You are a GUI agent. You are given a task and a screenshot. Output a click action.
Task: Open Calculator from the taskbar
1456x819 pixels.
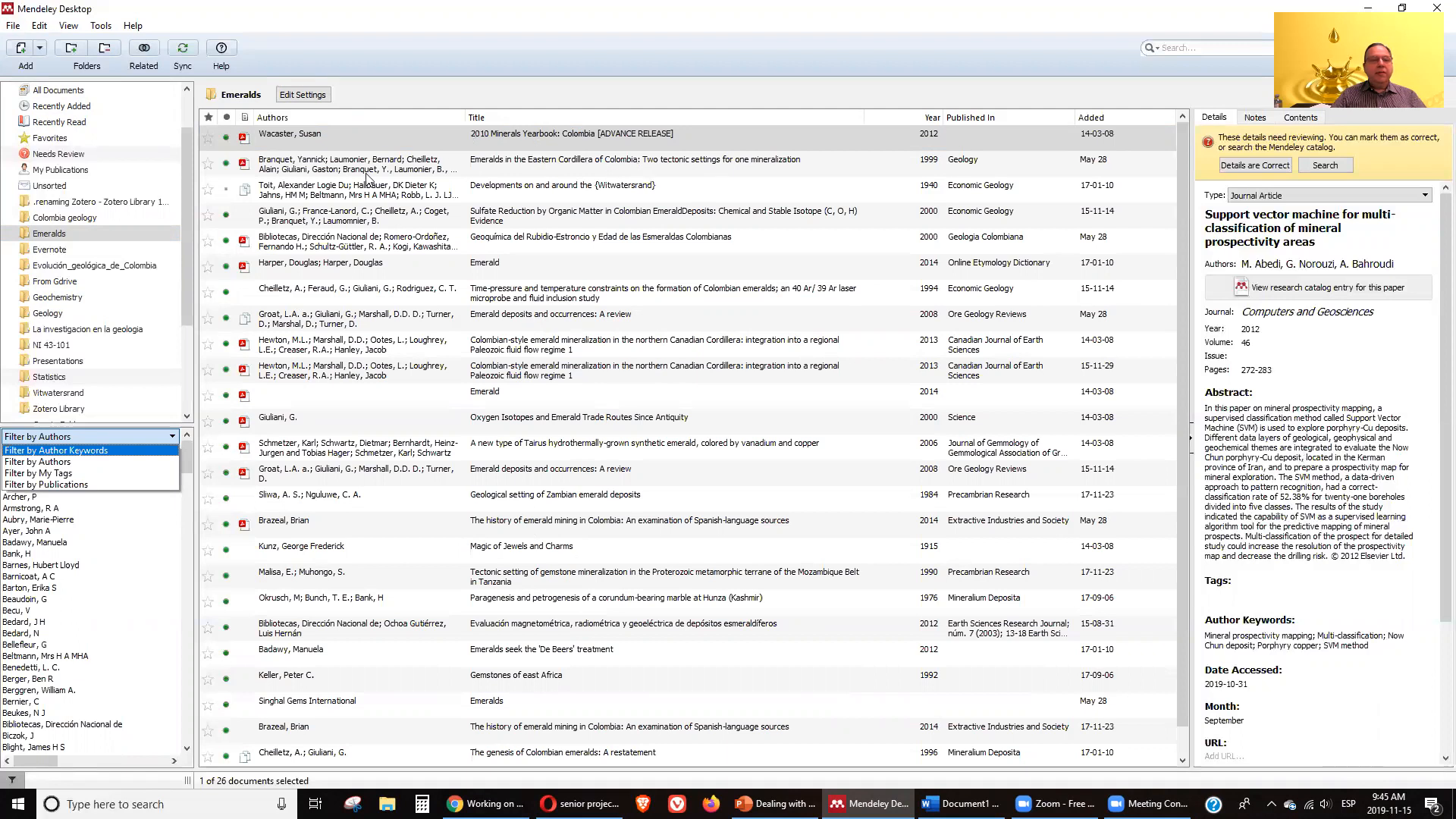click(422, 804)
